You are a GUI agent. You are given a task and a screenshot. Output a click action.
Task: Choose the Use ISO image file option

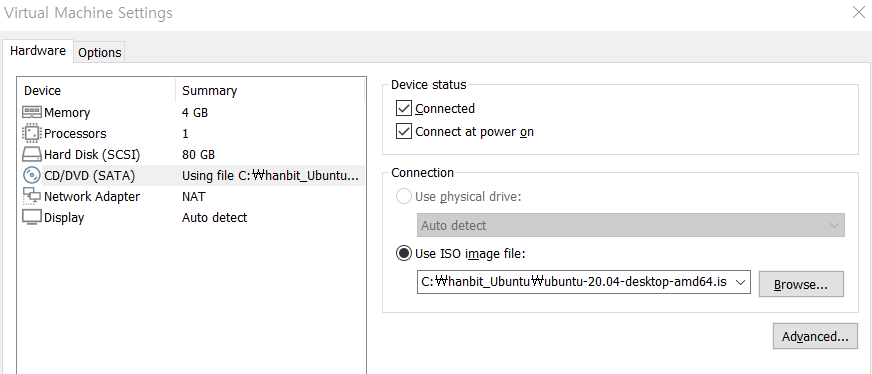tap(403, 253)
